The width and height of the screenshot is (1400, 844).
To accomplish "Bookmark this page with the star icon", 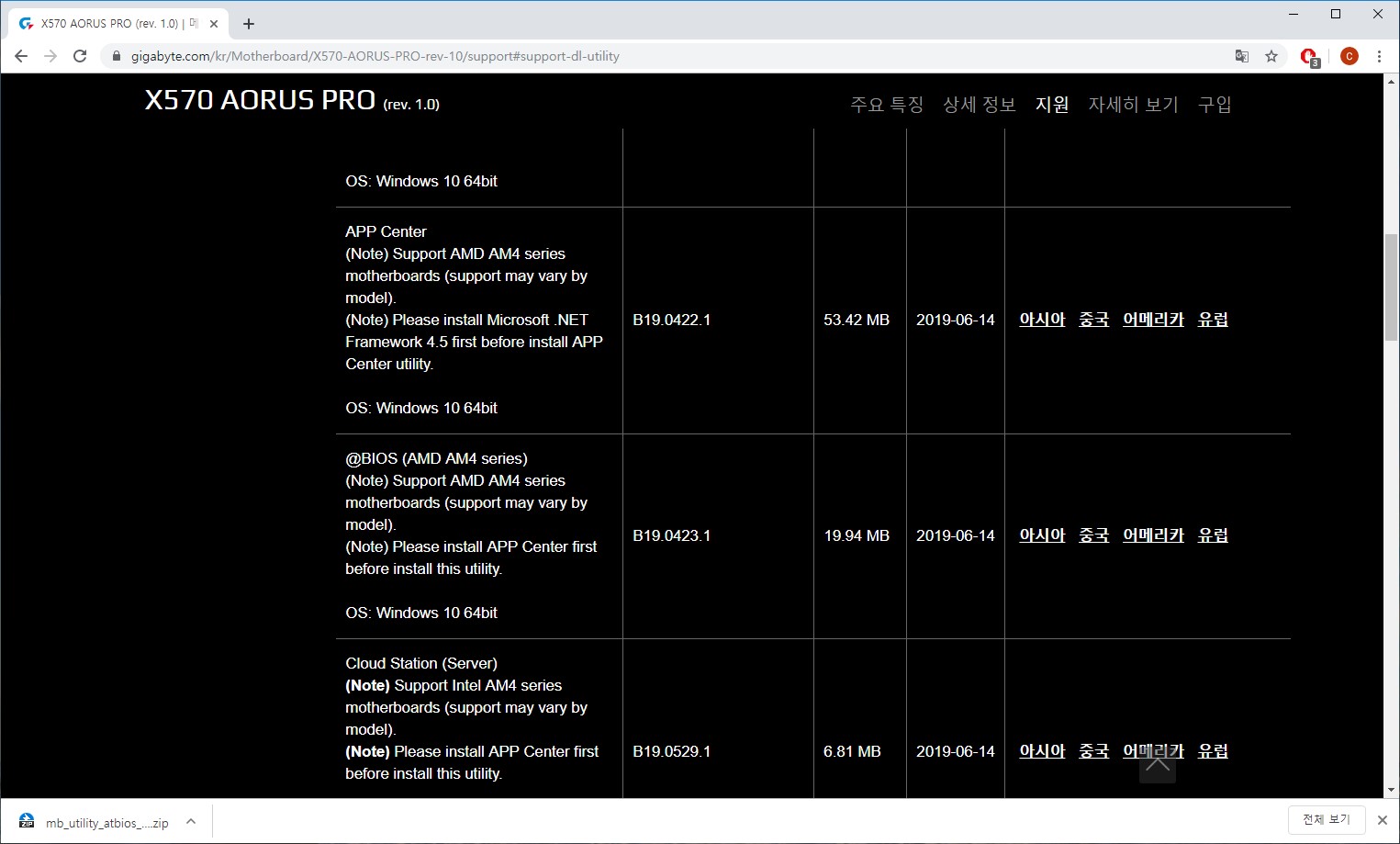I will 1271,56.
